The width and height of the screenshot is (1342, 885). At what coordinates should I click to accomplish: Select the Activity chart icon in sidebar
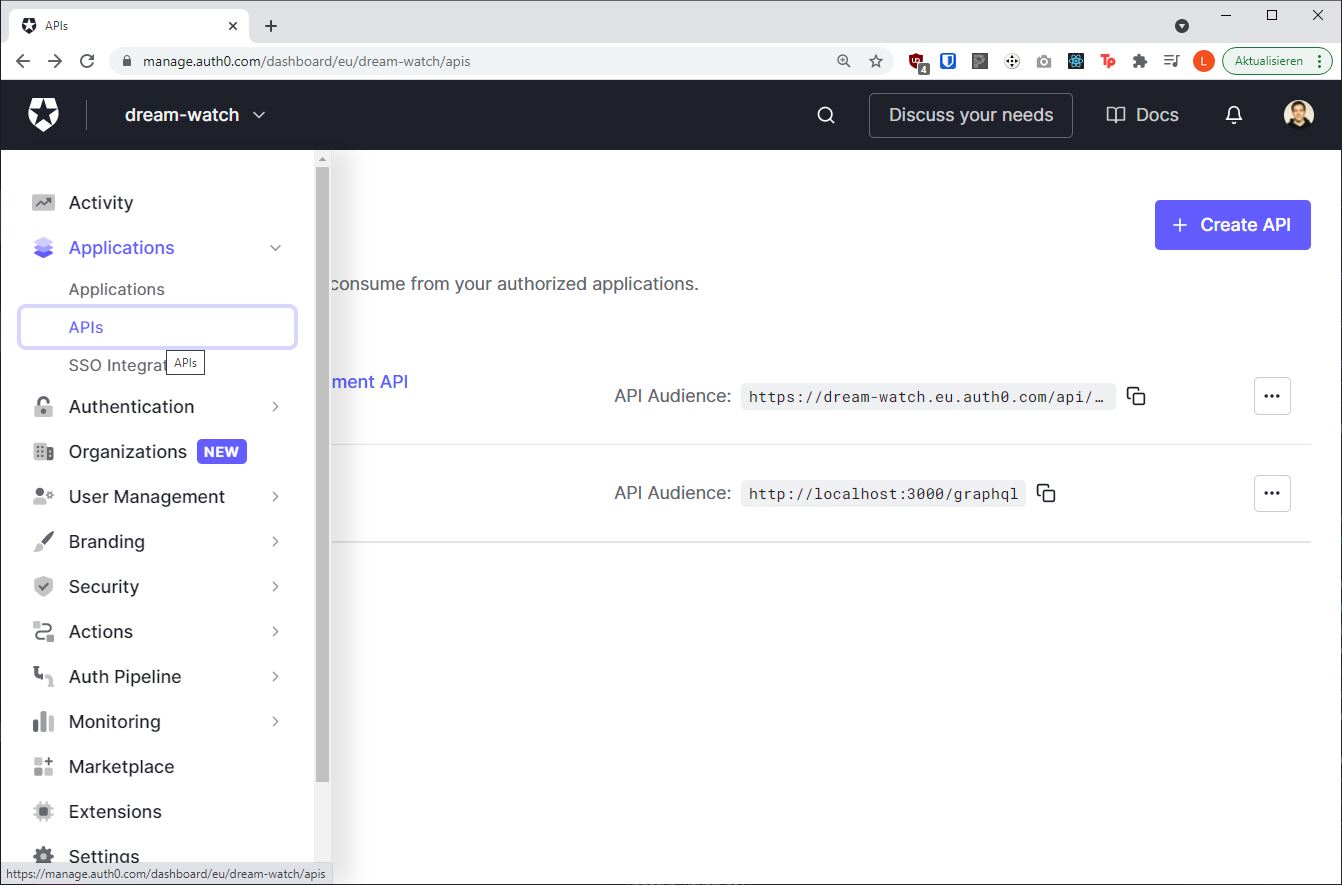[x=44, y=202]
